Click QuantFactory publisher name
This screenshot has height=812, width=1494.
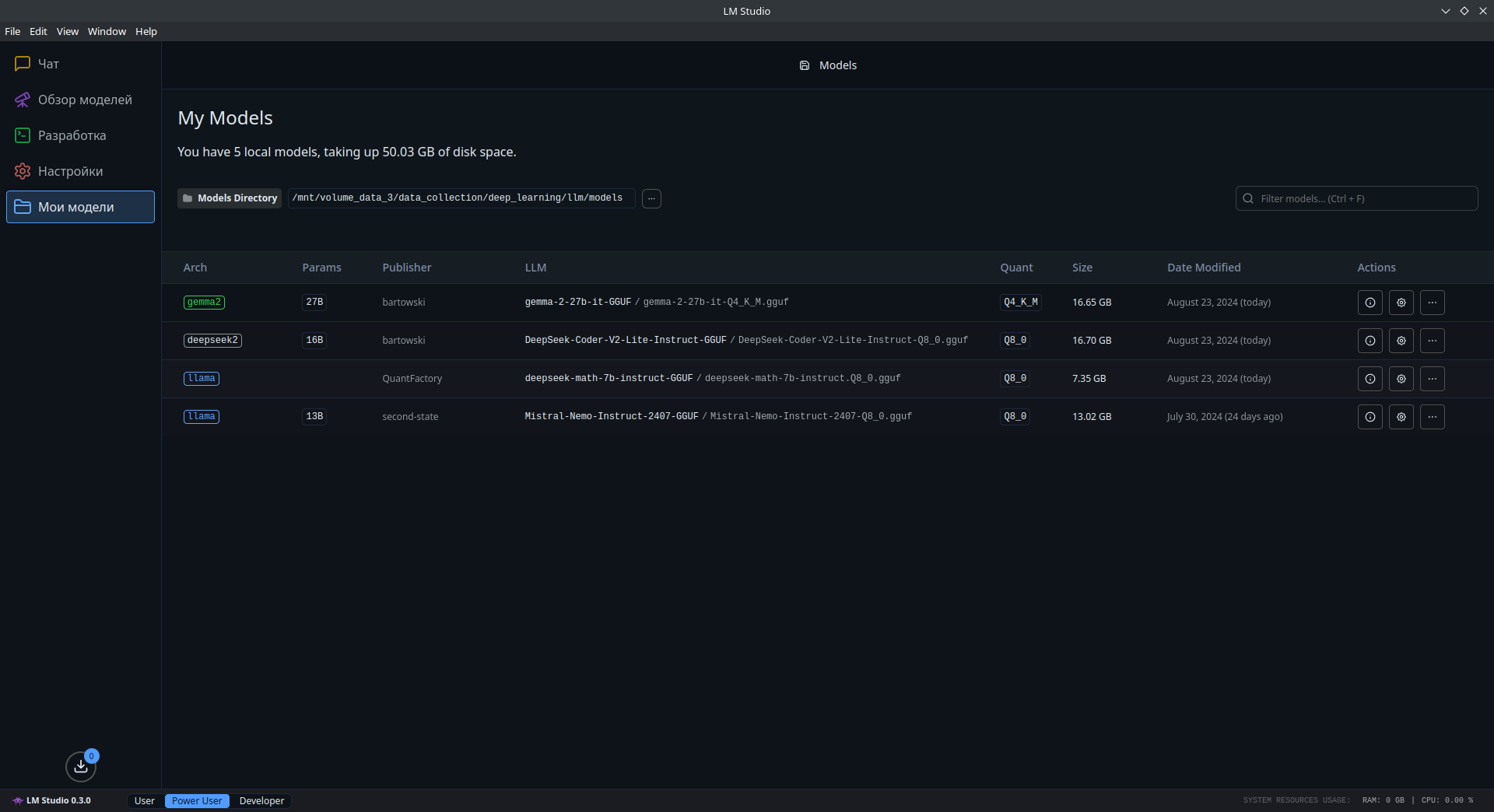pos(412,379)
